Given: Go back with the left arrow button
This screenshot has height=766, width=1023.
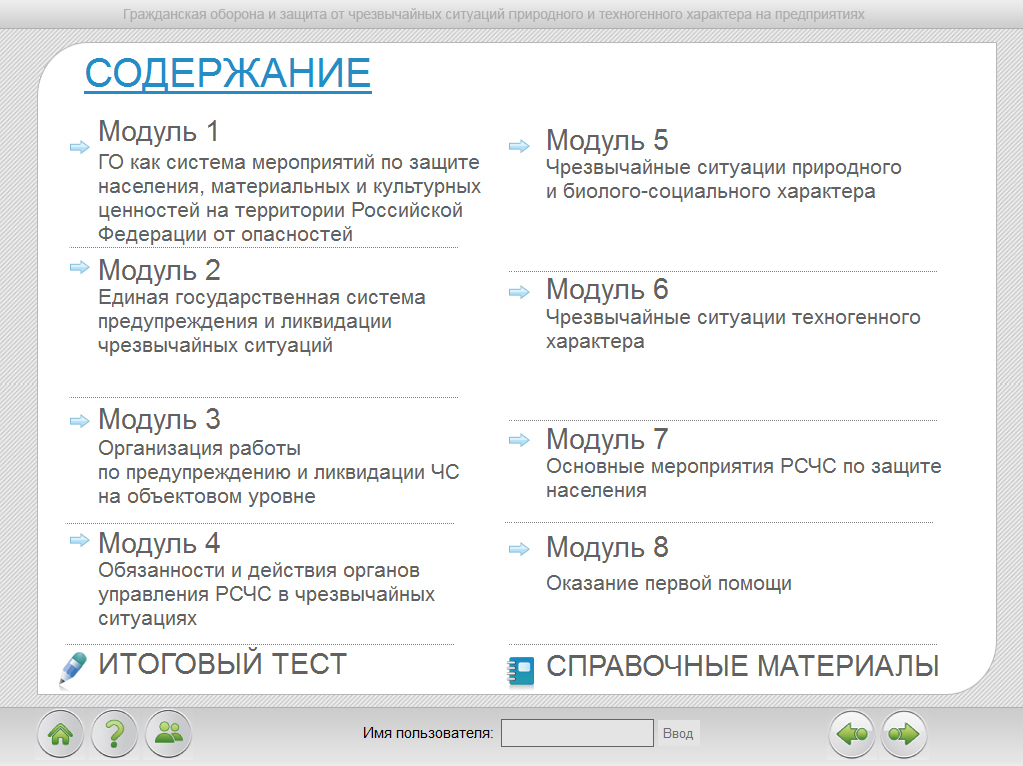Looking at the screenshot, I should 852,735.
